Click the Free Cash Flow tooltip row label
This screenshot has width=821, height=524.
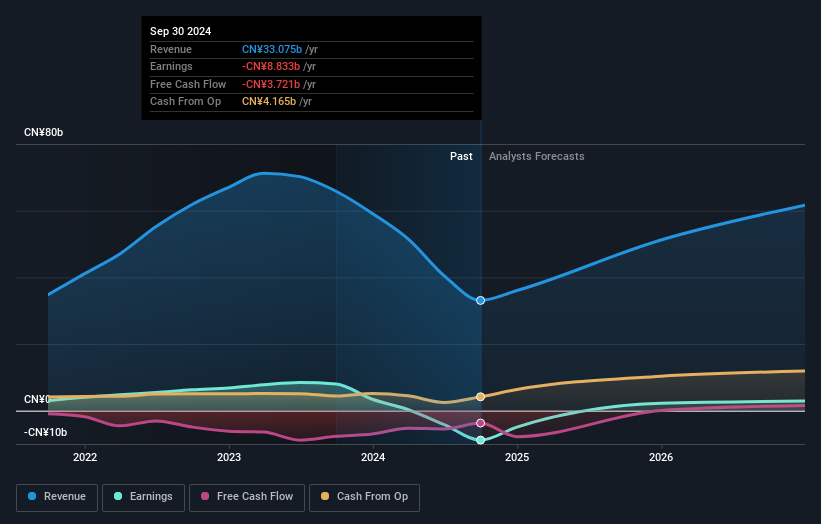point(188,84)
